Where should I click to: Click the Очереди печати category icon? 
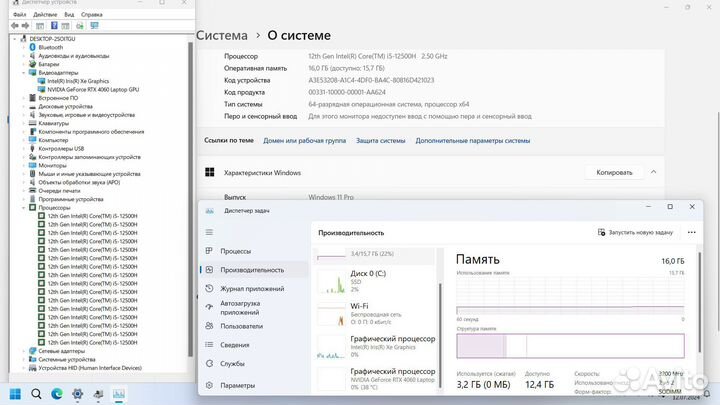pyautogui.click(x=33, y=191)
